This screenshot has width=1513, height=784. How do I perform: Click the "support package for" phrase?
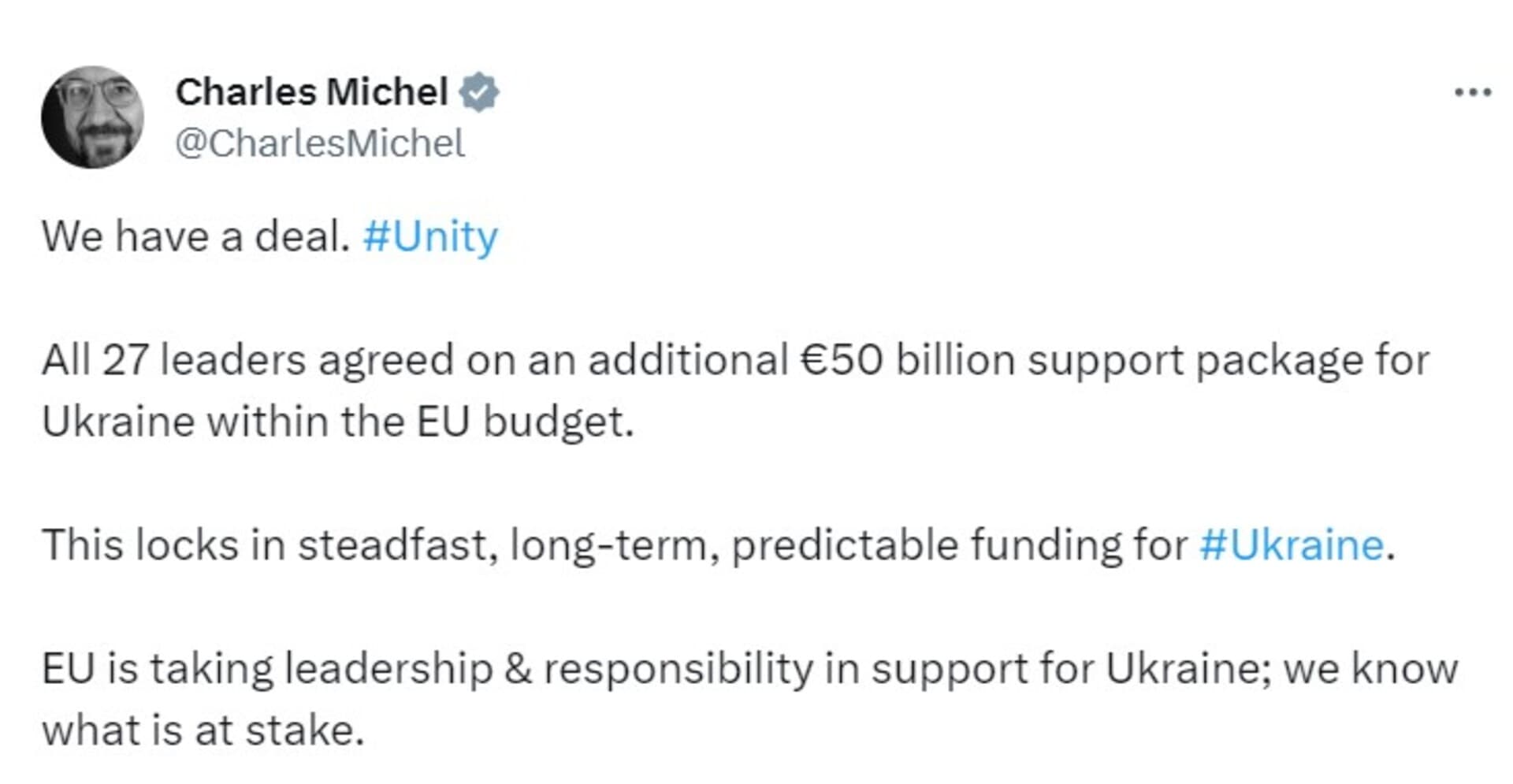[x=1228, y=360]
